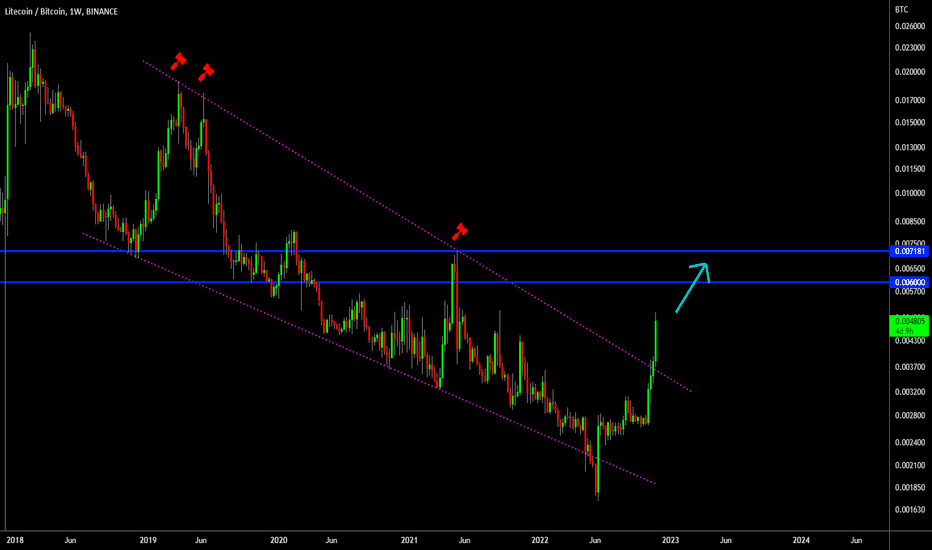
Task: Click the 2023 time axis label
Action: [670, 540]
